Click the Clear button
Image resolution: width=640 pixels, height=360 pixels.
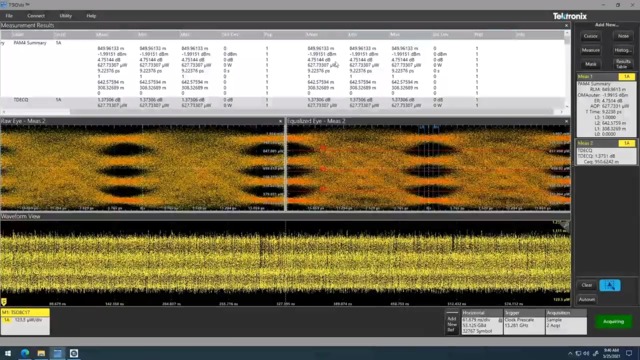click(587, 285)
